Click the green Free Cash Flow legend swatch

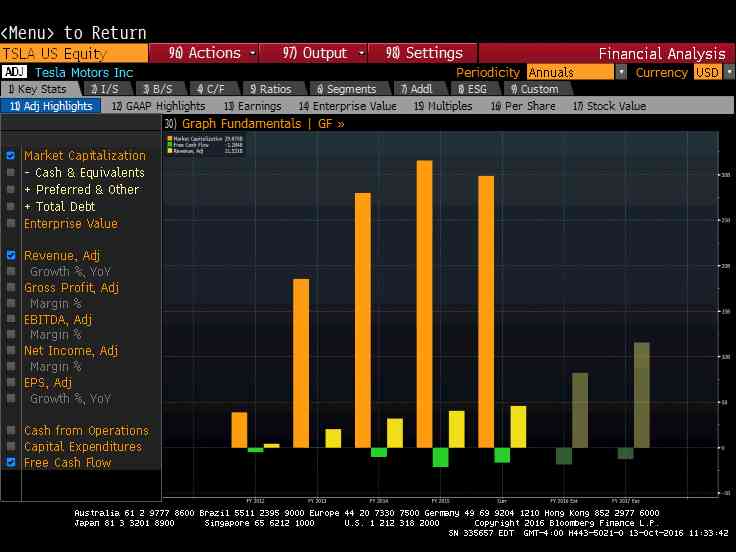(170, 145)
